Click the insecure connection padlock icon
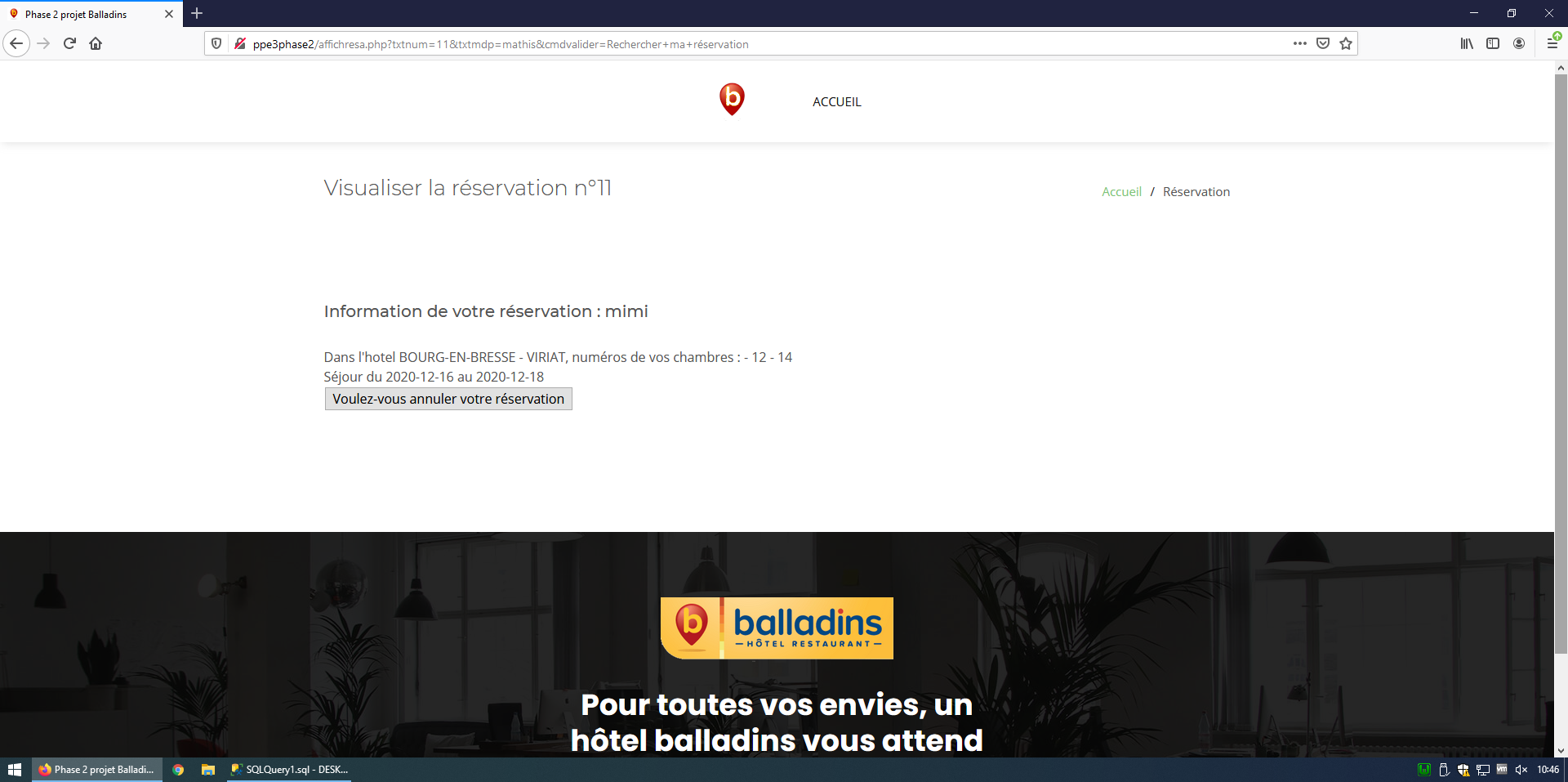The width and height of the screenshot is (1568, 782). 239,43
